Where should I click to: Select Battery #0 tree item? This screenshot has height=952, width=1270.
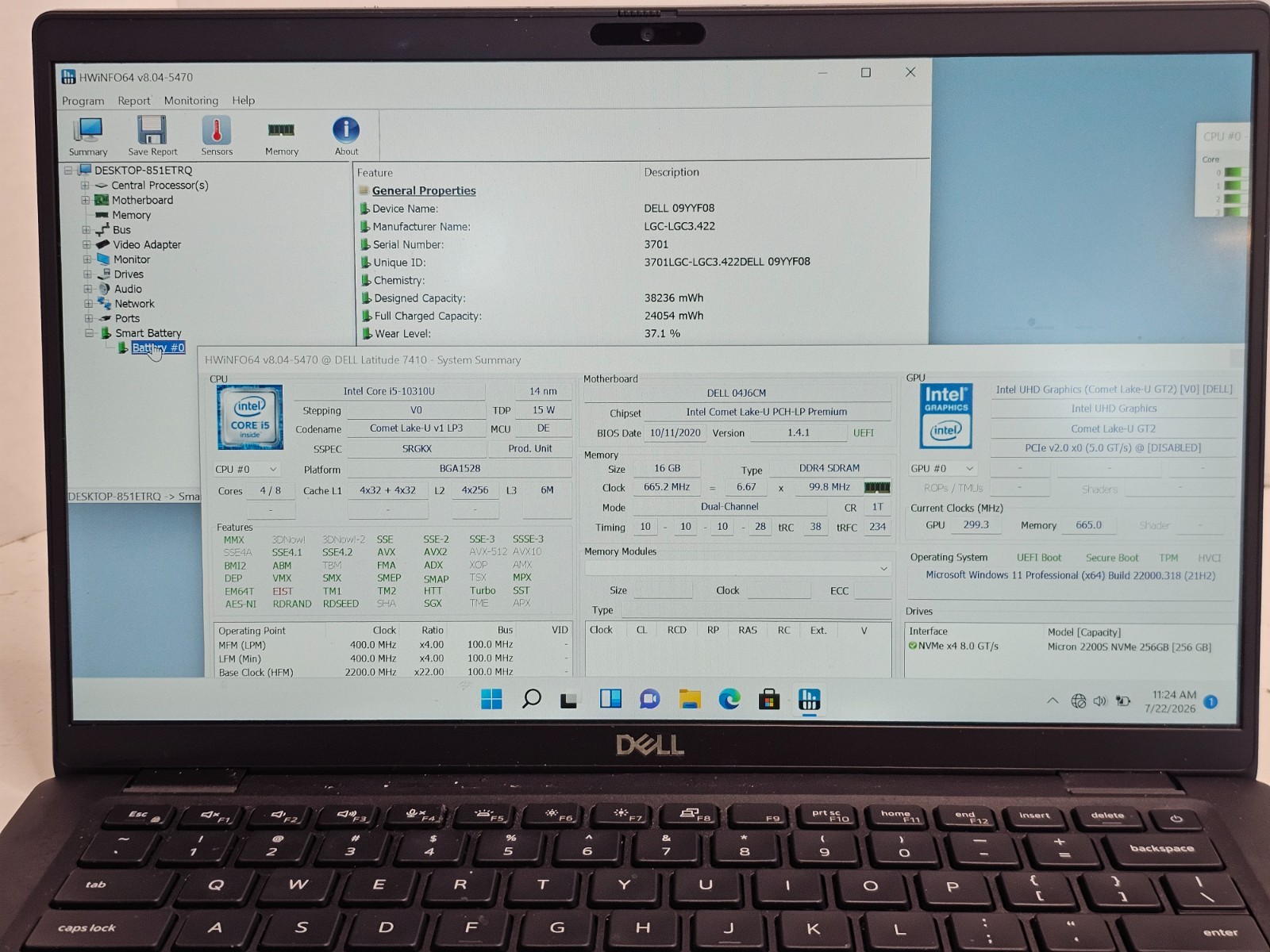158,347
